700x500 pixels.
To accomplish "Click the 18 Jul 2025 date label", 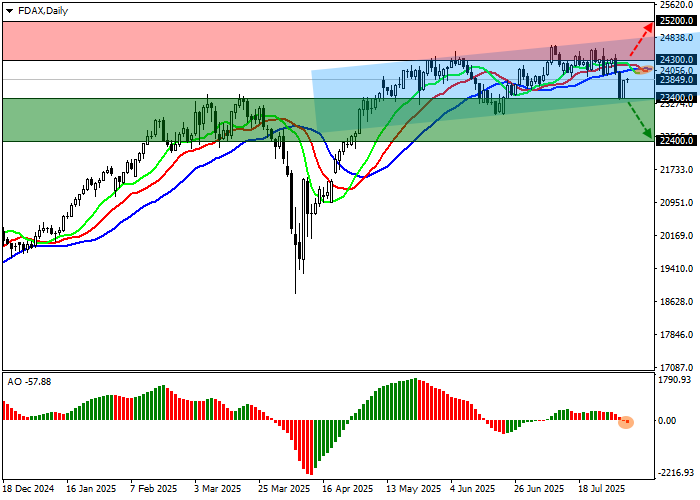I will tap(602, 488).
